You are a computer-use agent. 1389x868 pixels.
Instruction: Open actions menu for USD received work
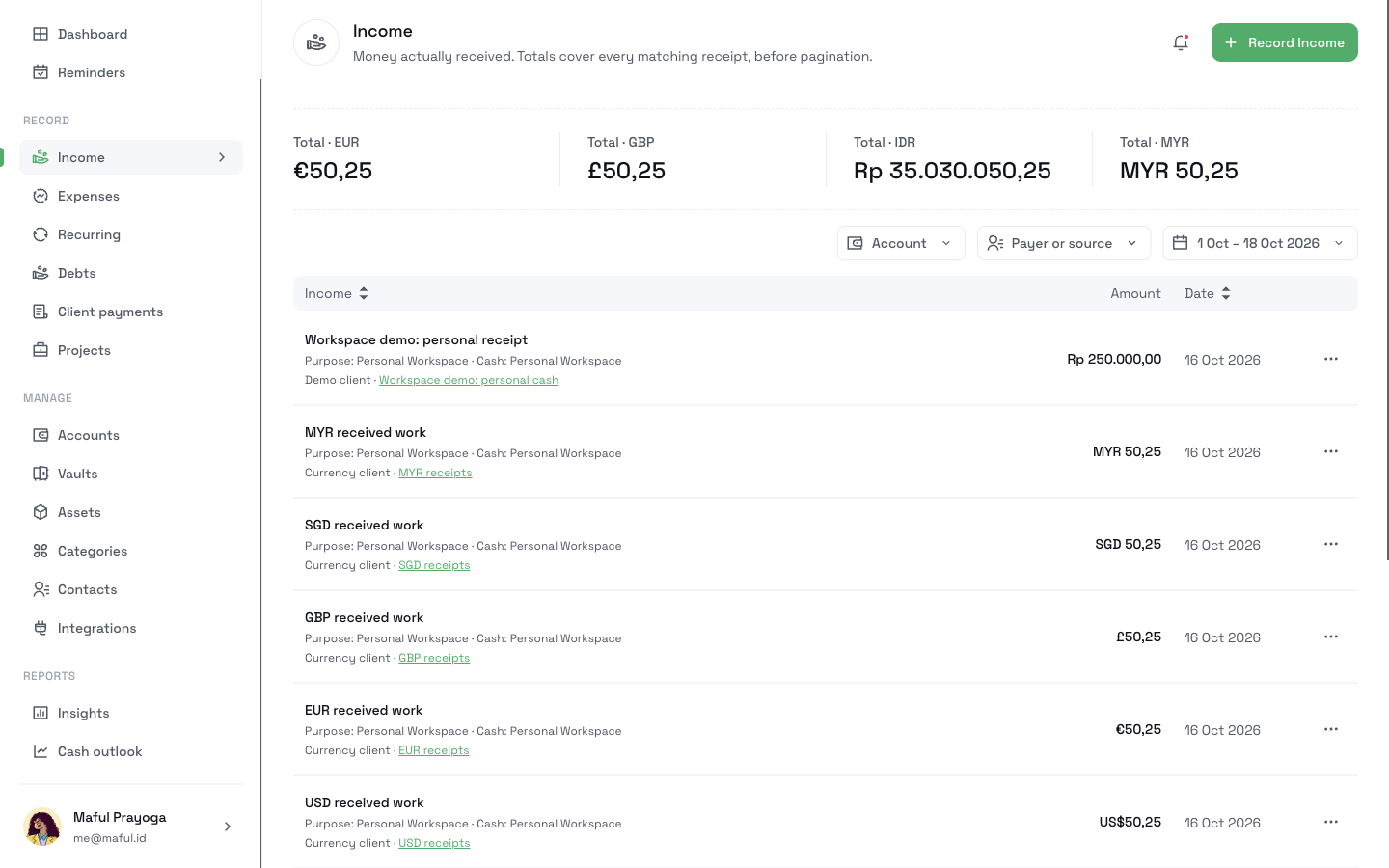click(x=1331, y=822)
